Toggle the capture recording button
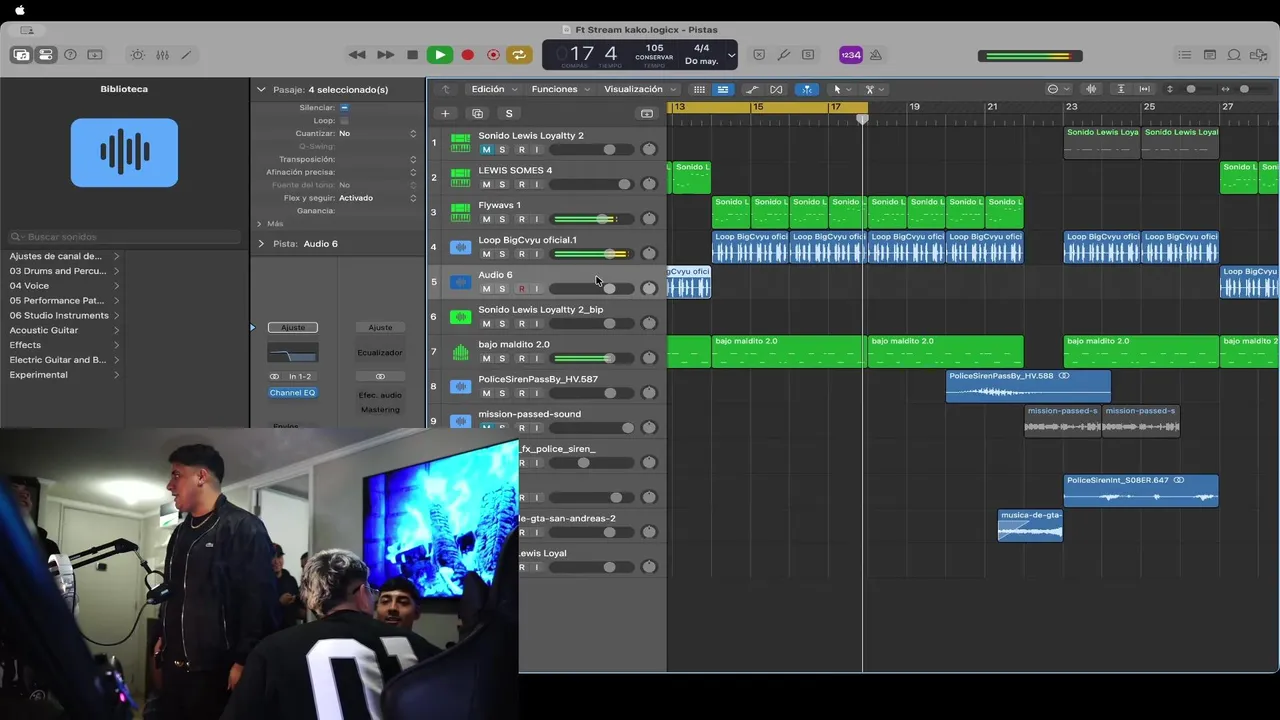The height and width of the screenshot is (720, 1280). coord(493,55)
